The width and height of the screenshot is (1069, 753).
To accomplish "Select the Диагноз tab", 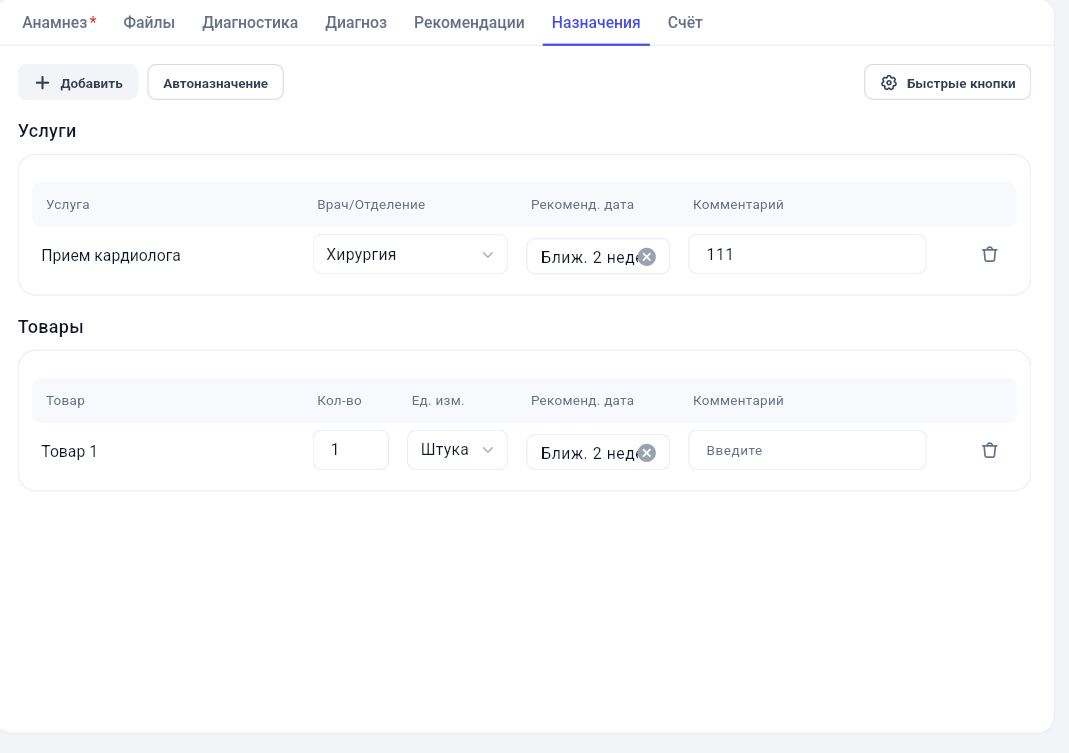I will [356, 23].
